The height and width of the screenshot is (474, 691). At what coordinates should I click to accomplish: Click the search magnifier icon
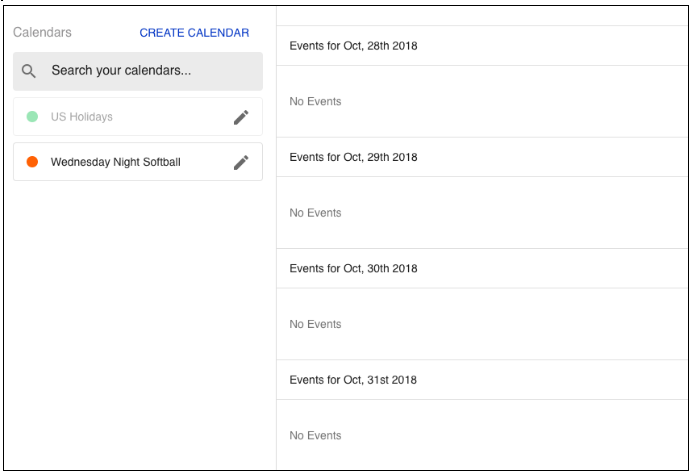pyautogui.click(x=29, y=71)
